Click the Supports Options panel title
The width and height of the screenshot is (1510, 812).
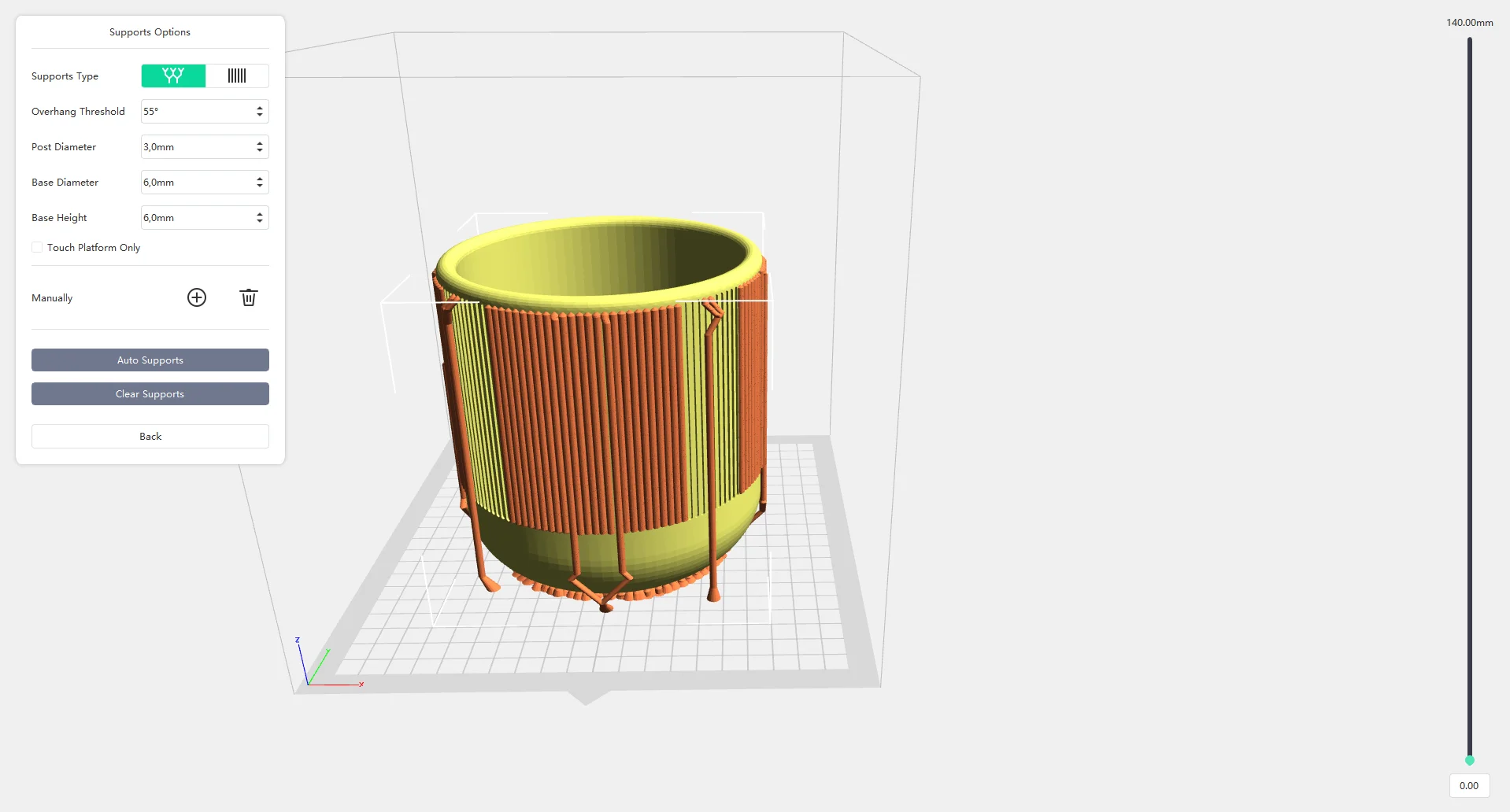(150, 32)
